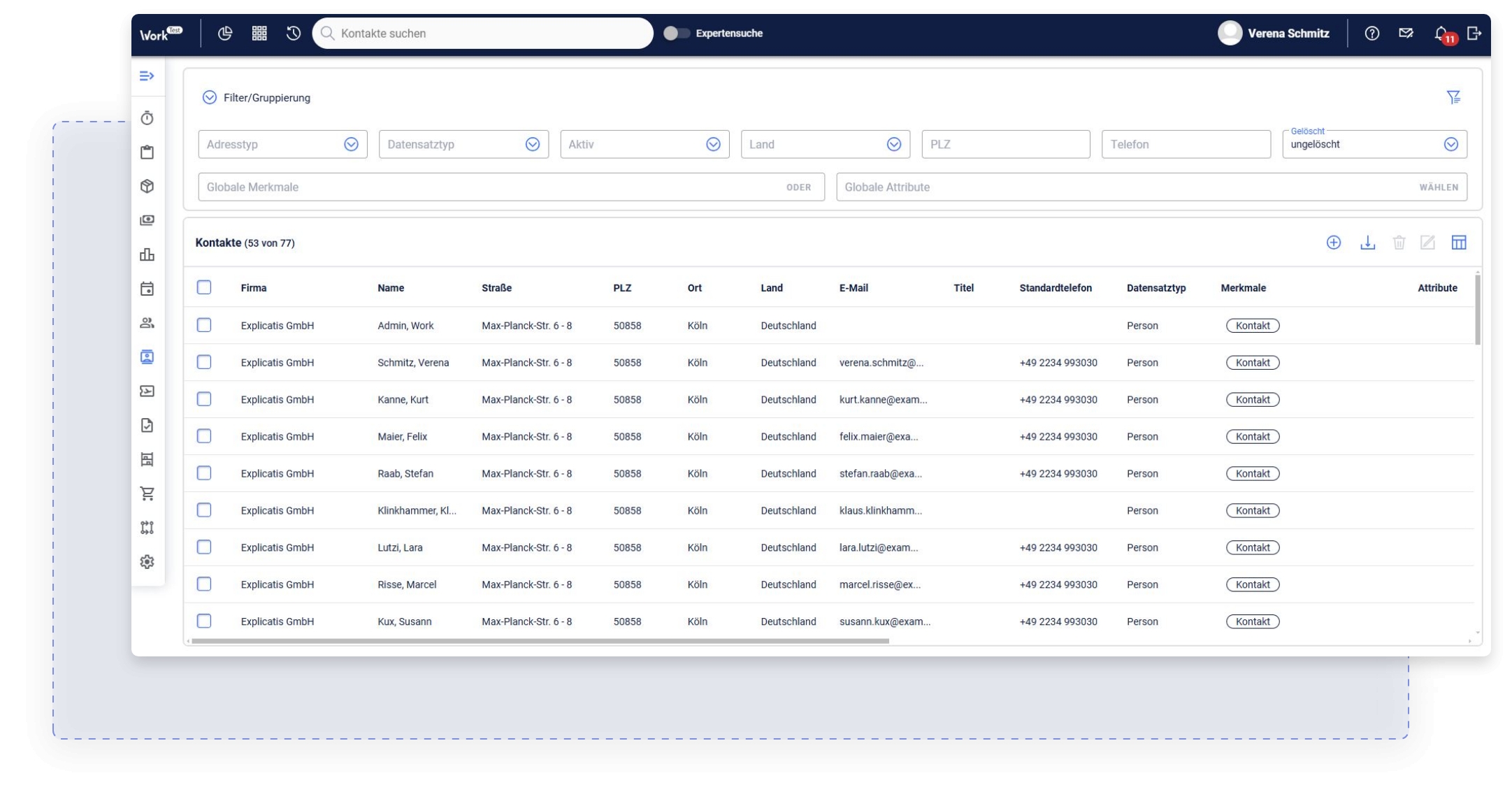Open the column layout settings icon
The image size is (1512, 799).
pyautogui.click(x=1458, y=243)
